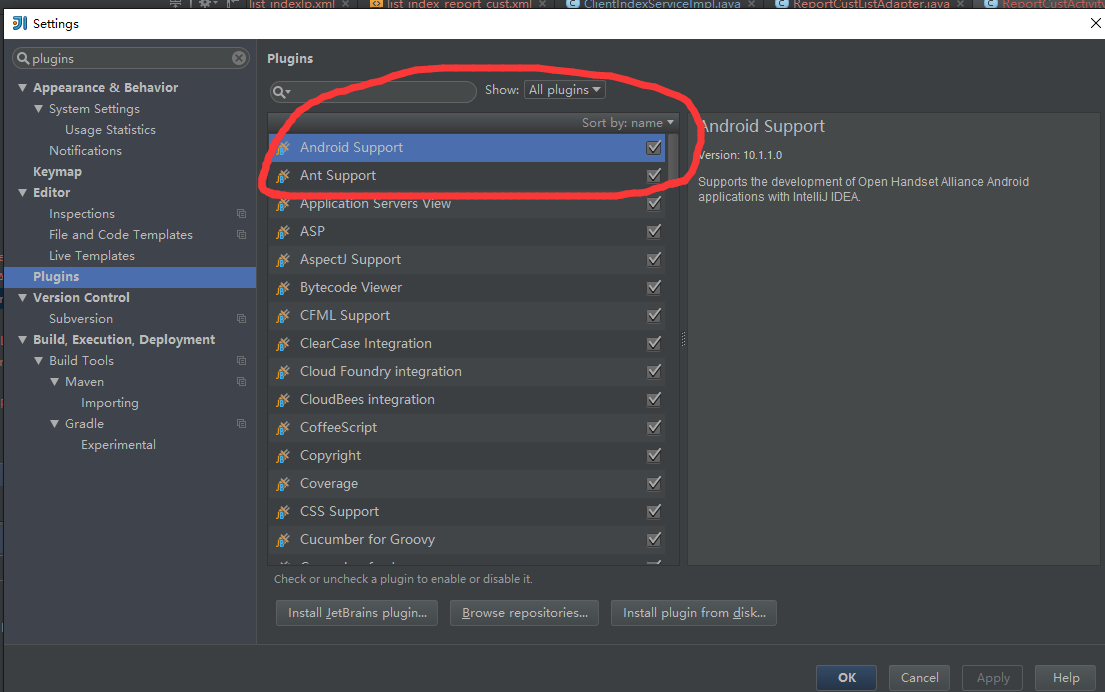Click the Cucumber for Groovy plugin icon
This screenshot has width=1105, height=692.
point(283,540)
